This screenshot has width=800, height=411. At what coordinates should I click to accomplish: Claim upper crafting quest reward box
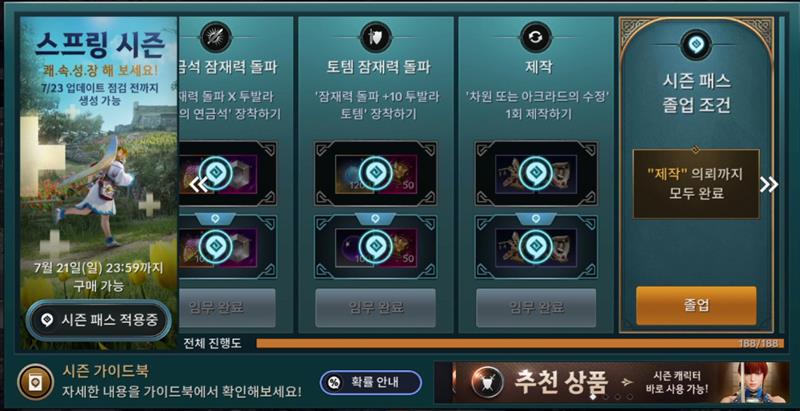tap(536, 173)
